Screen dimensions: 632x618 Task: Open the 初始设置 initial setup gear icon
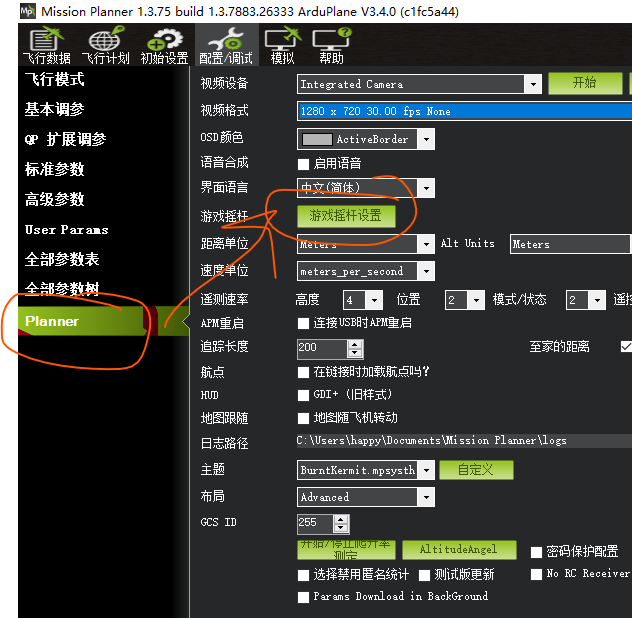tap(164, 45)
